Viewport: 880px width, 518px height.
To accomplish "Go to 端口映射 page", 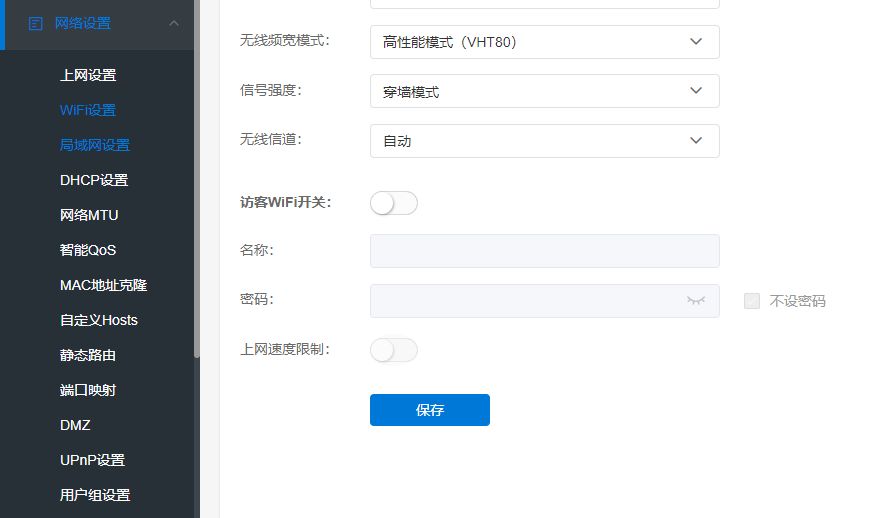I will pos(88,390).
